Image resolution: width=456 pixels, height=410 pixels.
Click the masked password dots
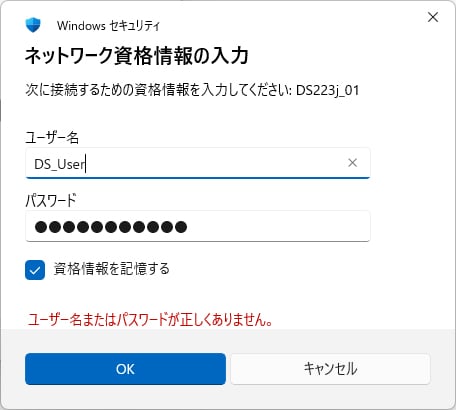[111, 227]
